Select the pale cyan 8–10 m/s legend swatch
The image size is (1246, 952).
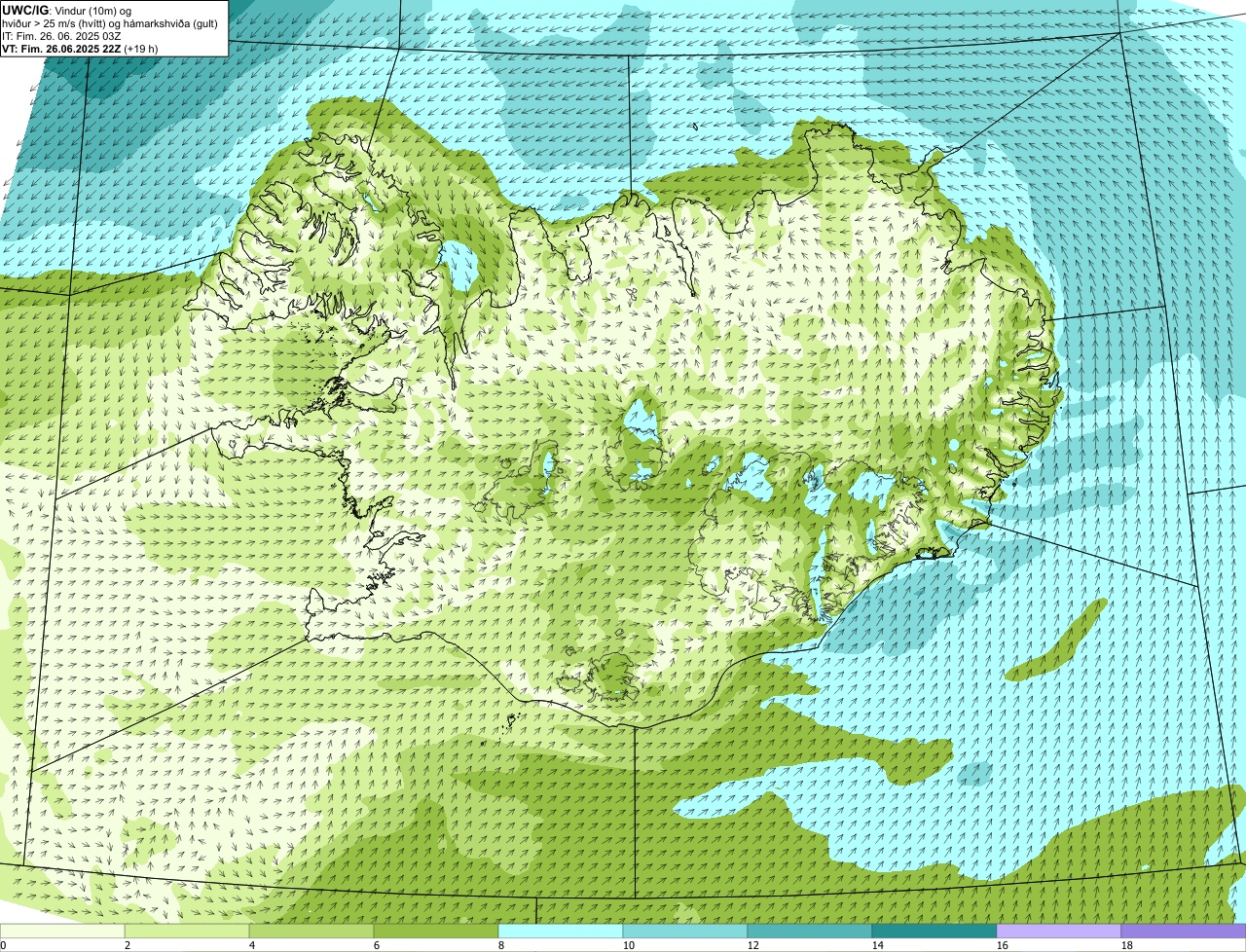point(561,931)
